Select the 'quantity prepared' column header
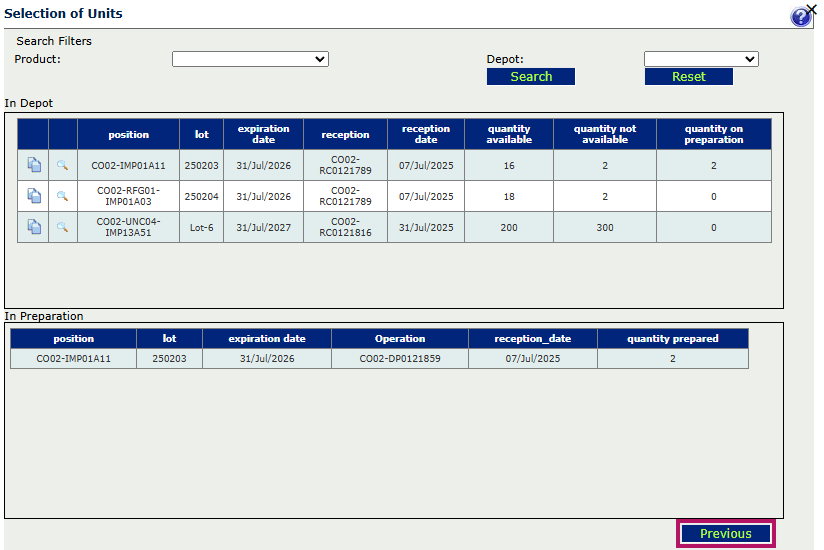Image resolution: width=824 pixels, height=550 pixels. click(673, 339)
